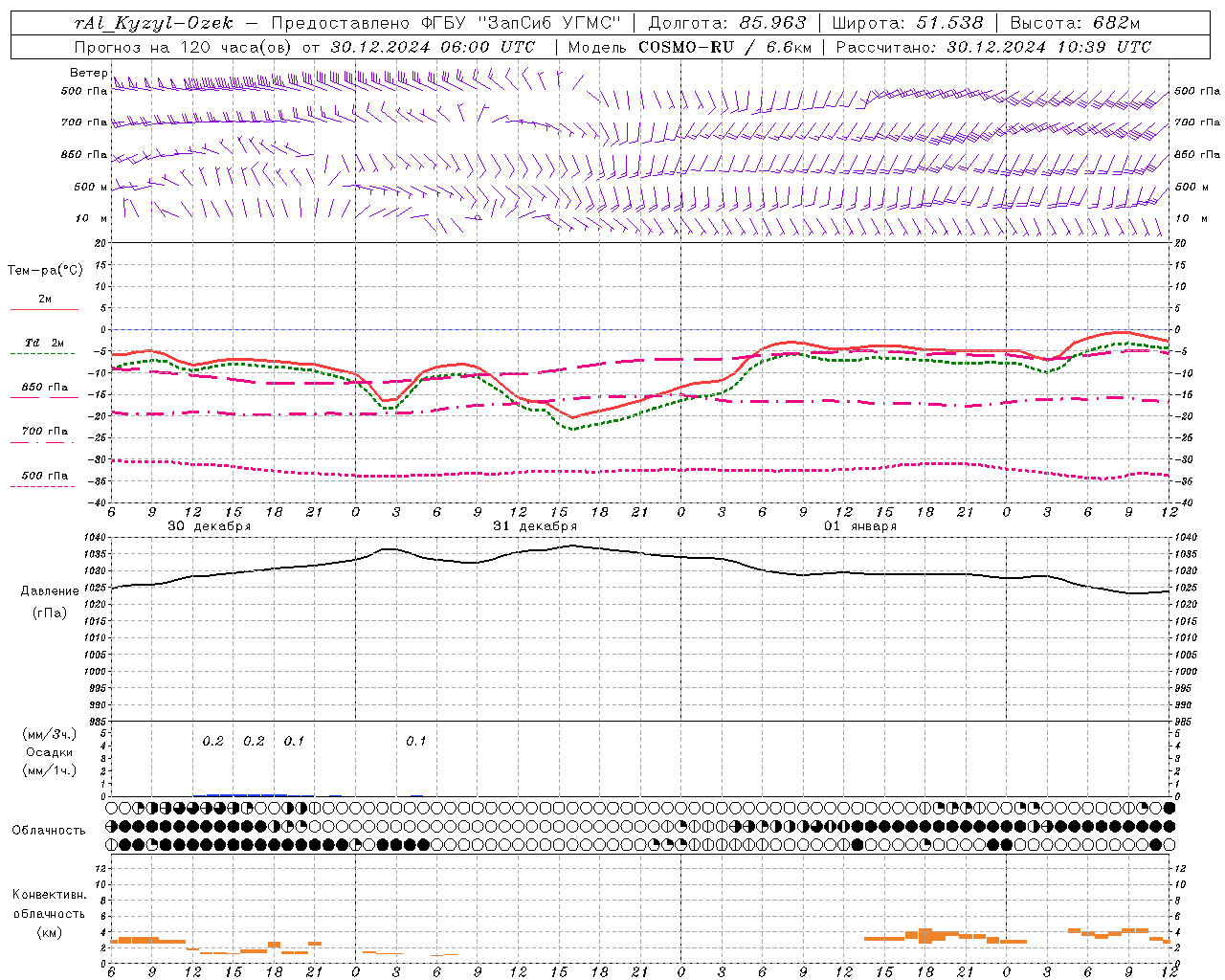Click the latitude value Широта: 51.538
Viewport: 1225px width, 980px height.
point(908,23)
